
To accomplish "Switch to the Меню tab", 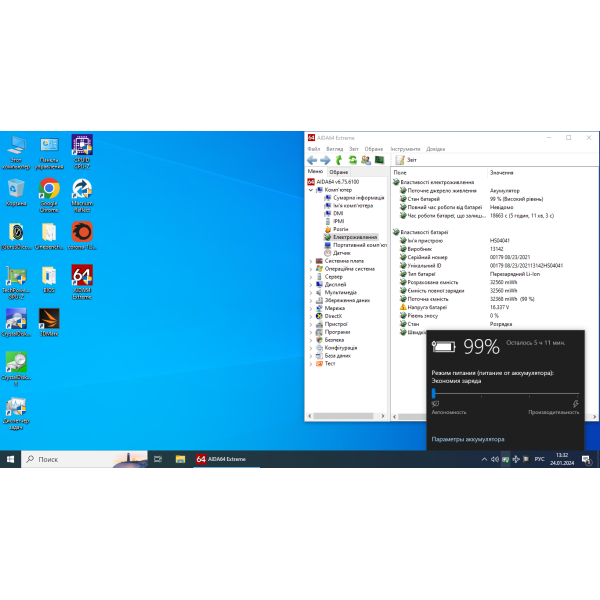I will pyautogui.click(x=315, y=171).
